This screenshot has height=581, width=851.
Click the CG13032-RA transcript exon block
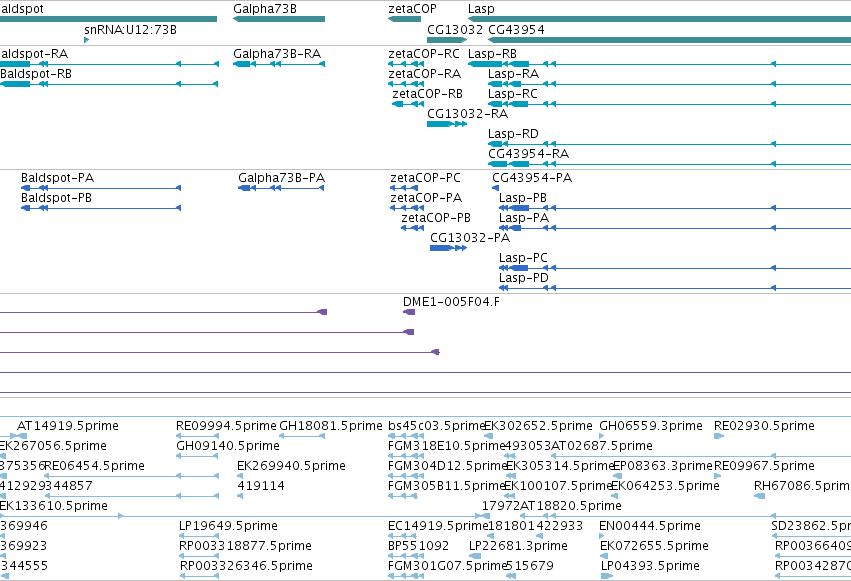tap(440, 124)
